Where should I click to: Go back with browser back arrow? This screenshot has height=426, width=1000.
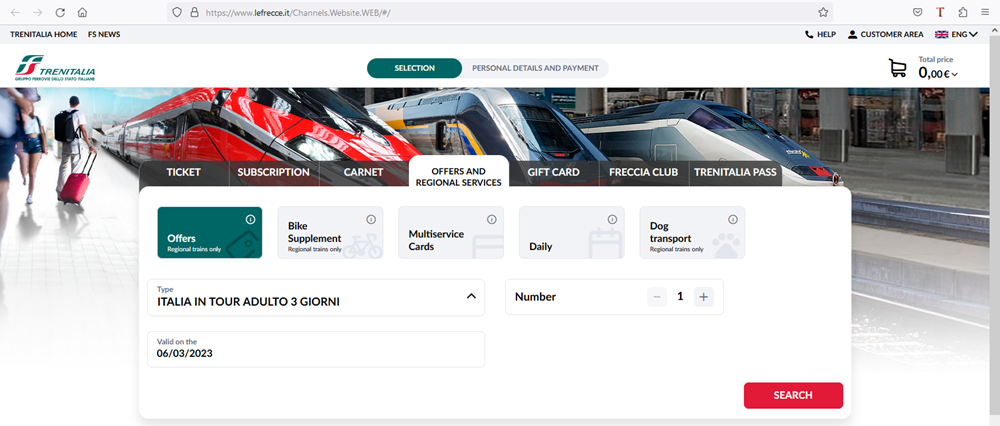click(15, 12)
